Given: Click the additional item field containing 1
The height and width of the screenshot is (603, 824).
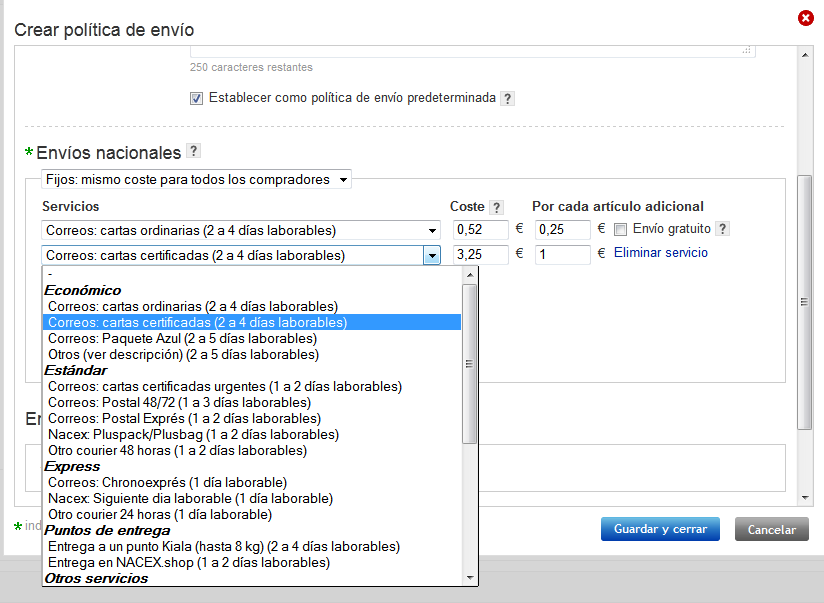Looking at the screenshot, I should tap(563, 255).
